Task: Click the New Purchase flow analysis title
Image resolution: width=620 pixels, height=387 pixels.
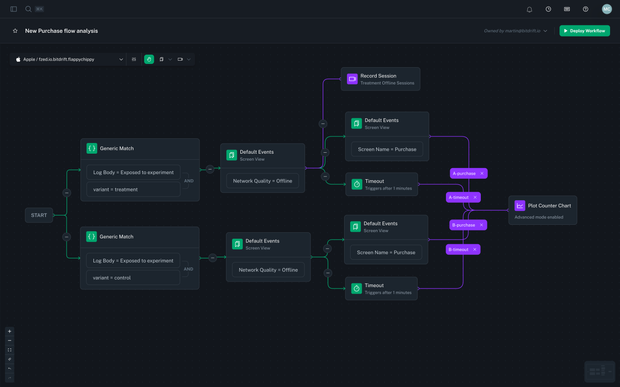Action: 61,31
